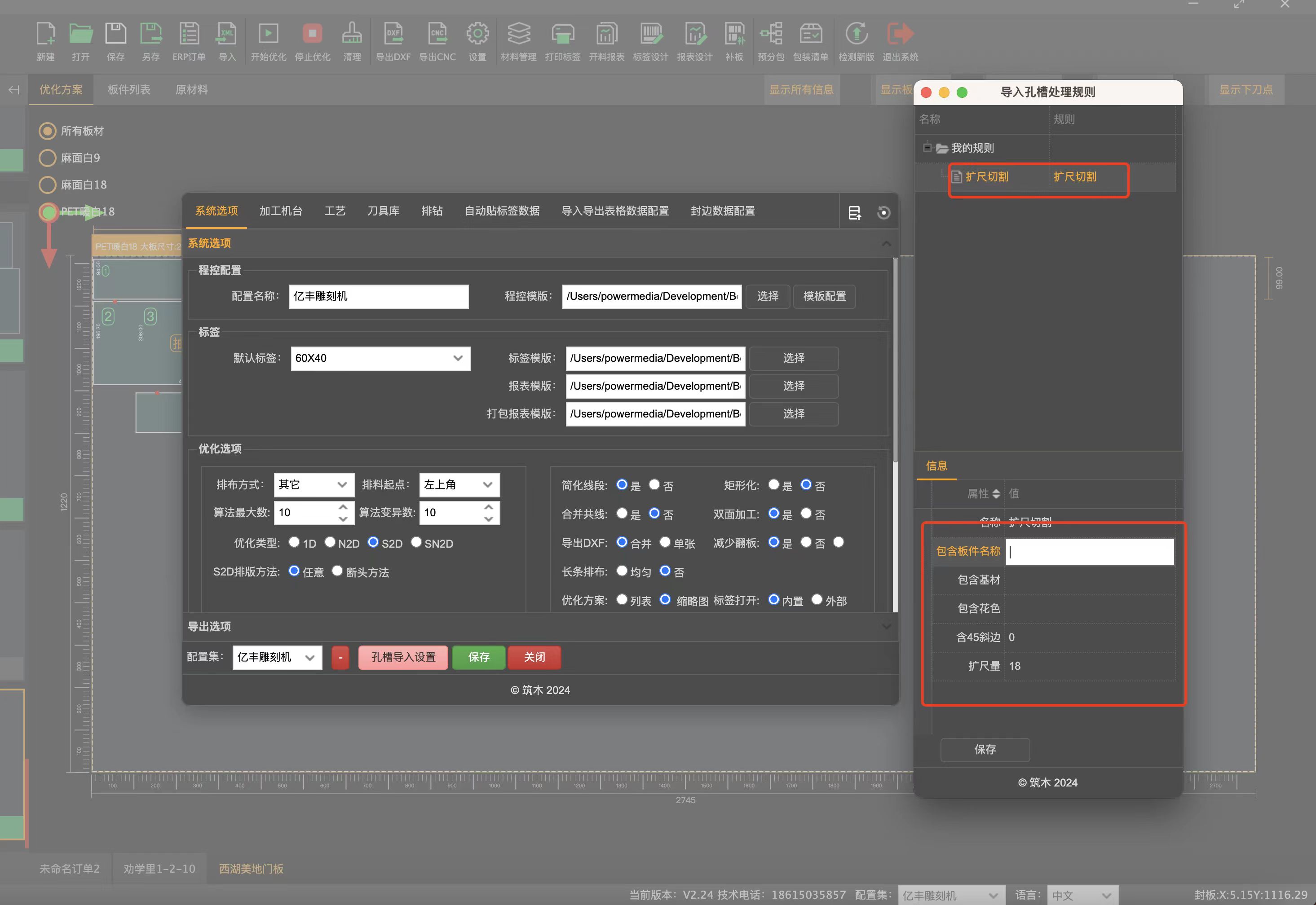1316x905 pixels.
Task: Switch to the 板件列表 tab
Action: click(129, 90)
